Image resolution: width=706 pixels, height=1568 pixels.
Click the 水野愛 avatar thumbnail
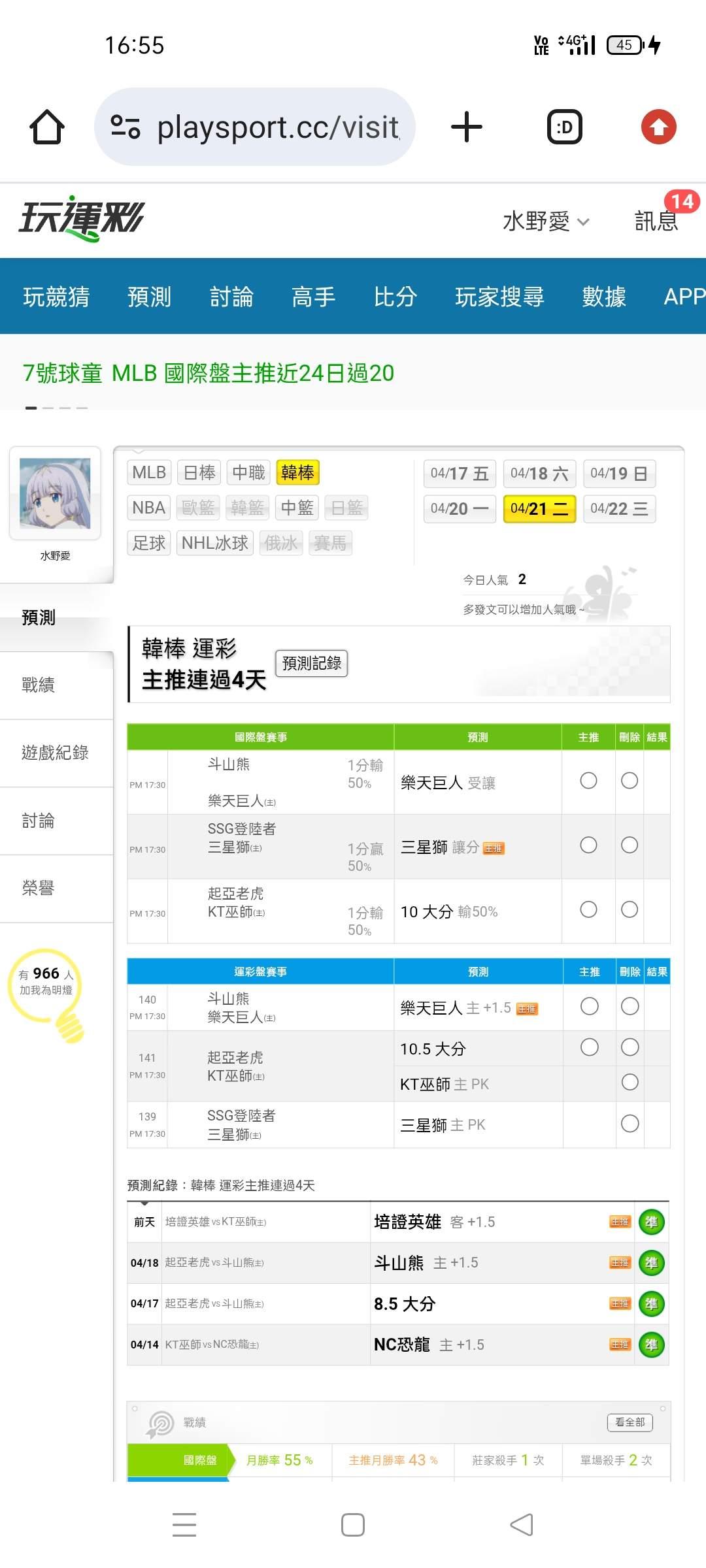tap(55, 493)
